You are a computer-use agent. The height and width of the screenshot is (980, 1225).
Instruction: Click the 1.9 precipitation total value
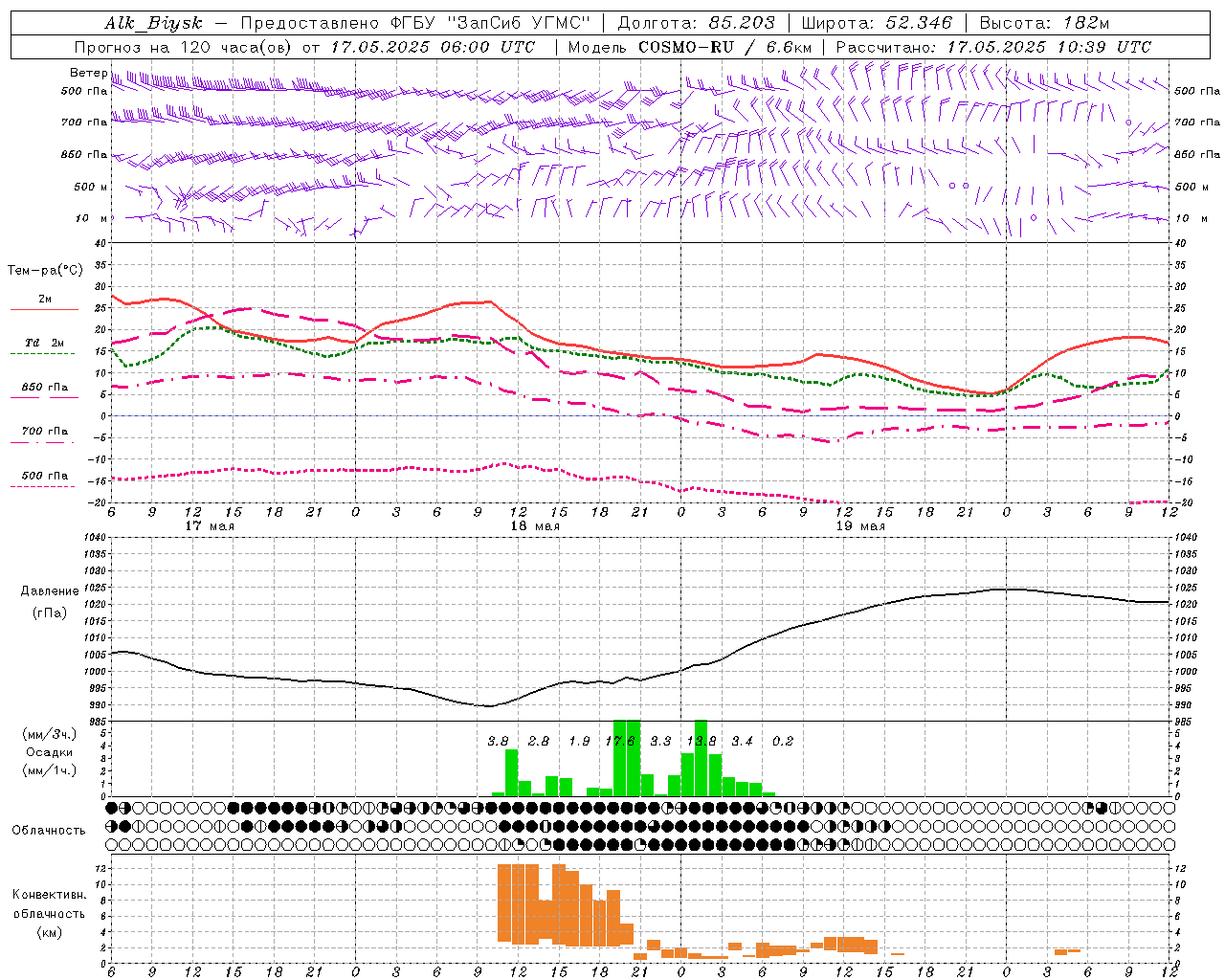coord(579,741)
